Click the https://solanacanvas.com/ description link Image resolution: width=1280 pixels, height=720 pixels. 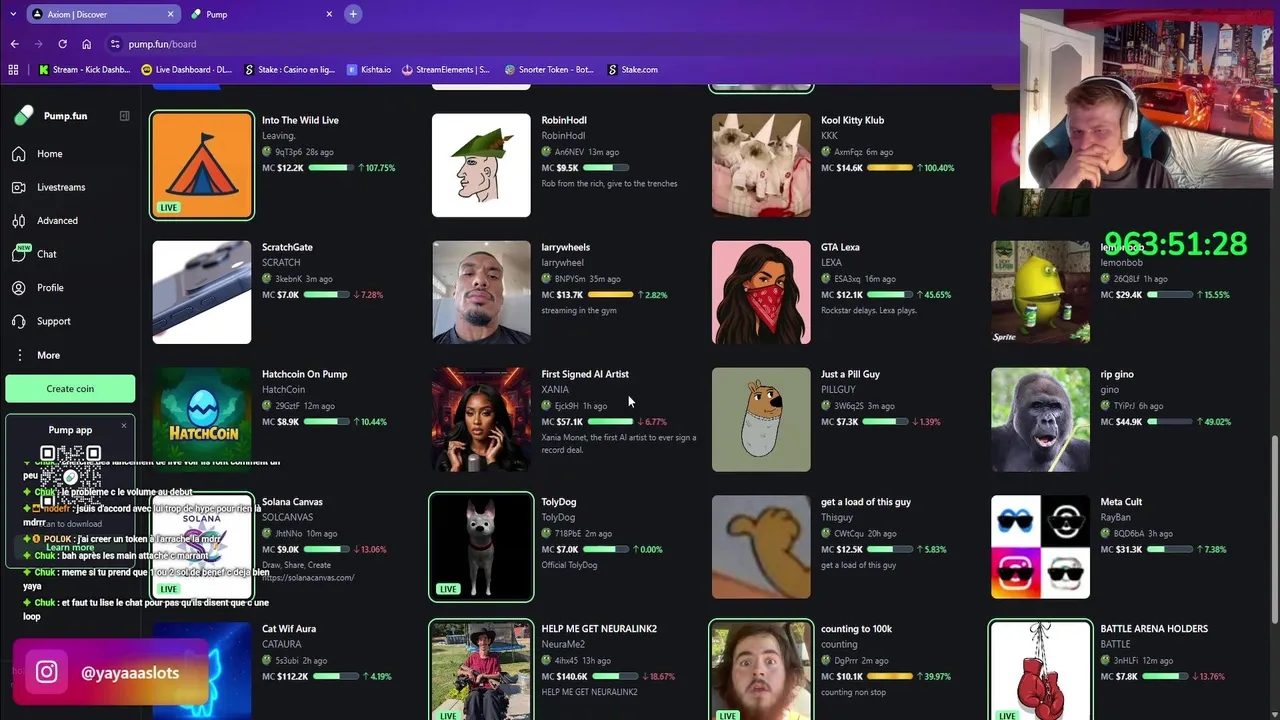pos(308,578)
